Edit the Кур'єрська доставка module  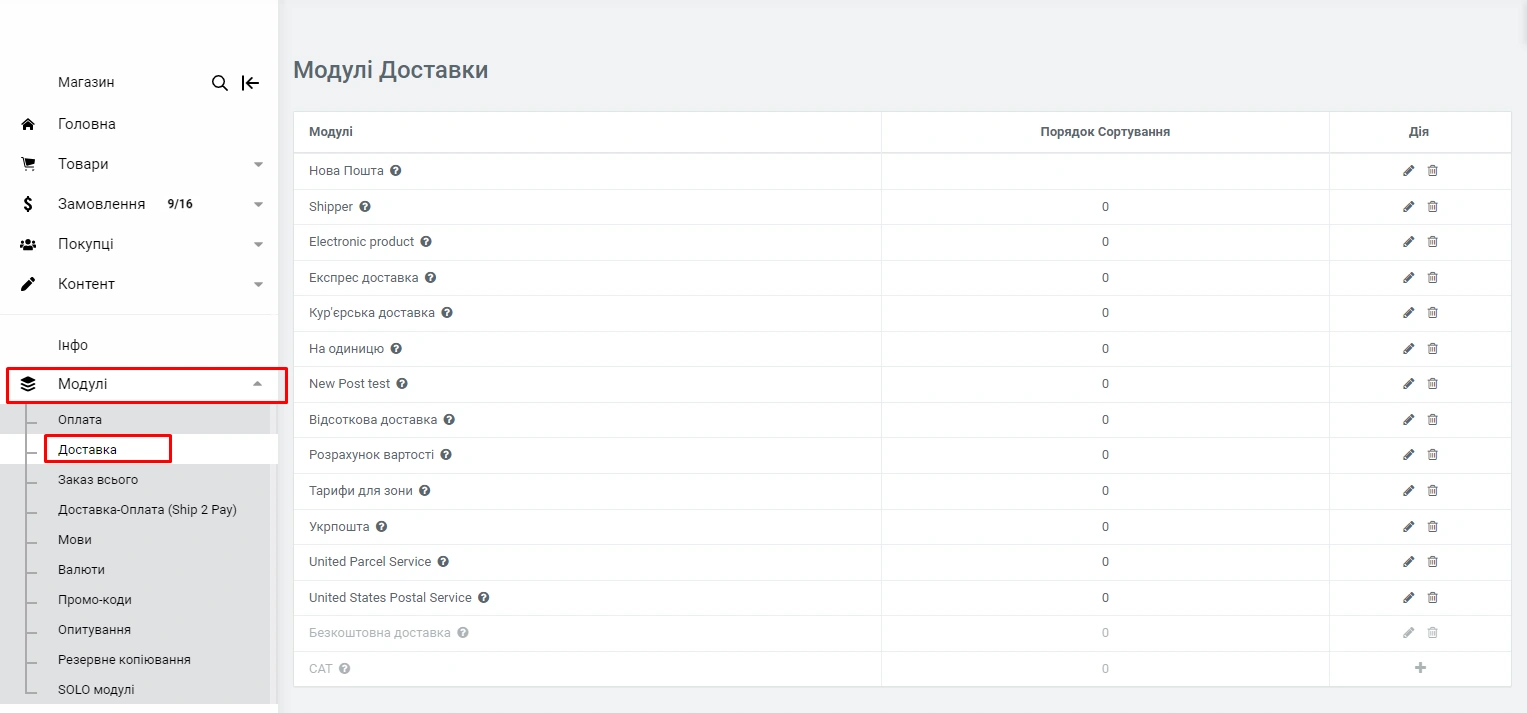pyautogui.click(x=1408, y=313)
